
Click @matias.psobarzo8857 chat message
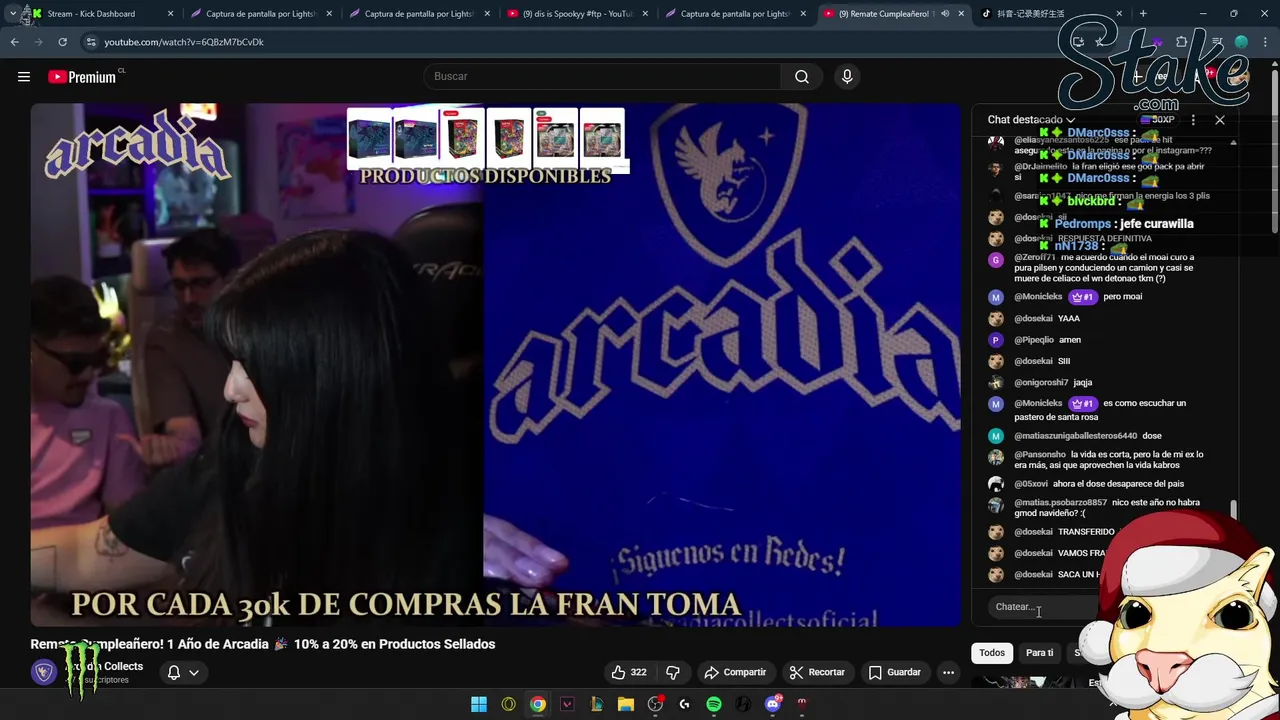(x=1098, y=508)
